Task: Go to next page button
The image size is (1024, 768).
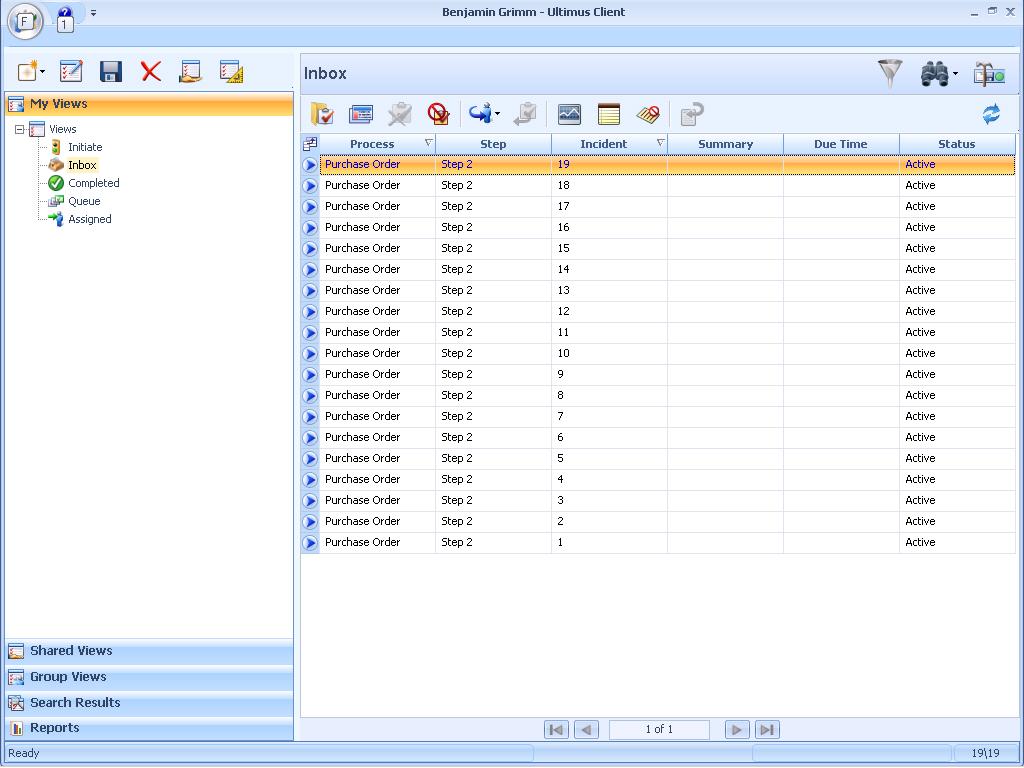Action: tap(737, 729)
